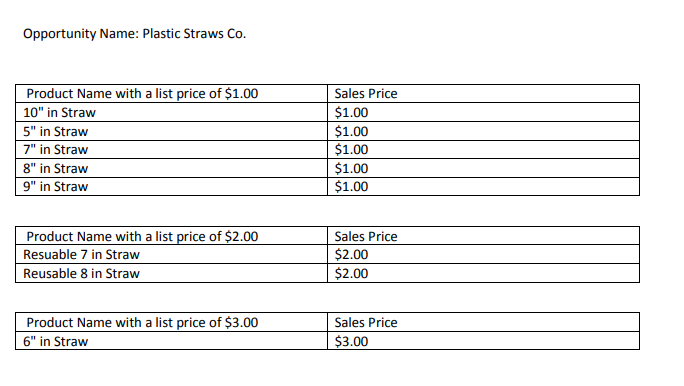
Task: Select the $1.00 price for 10" Straw
Action: (x=484, y=113)
